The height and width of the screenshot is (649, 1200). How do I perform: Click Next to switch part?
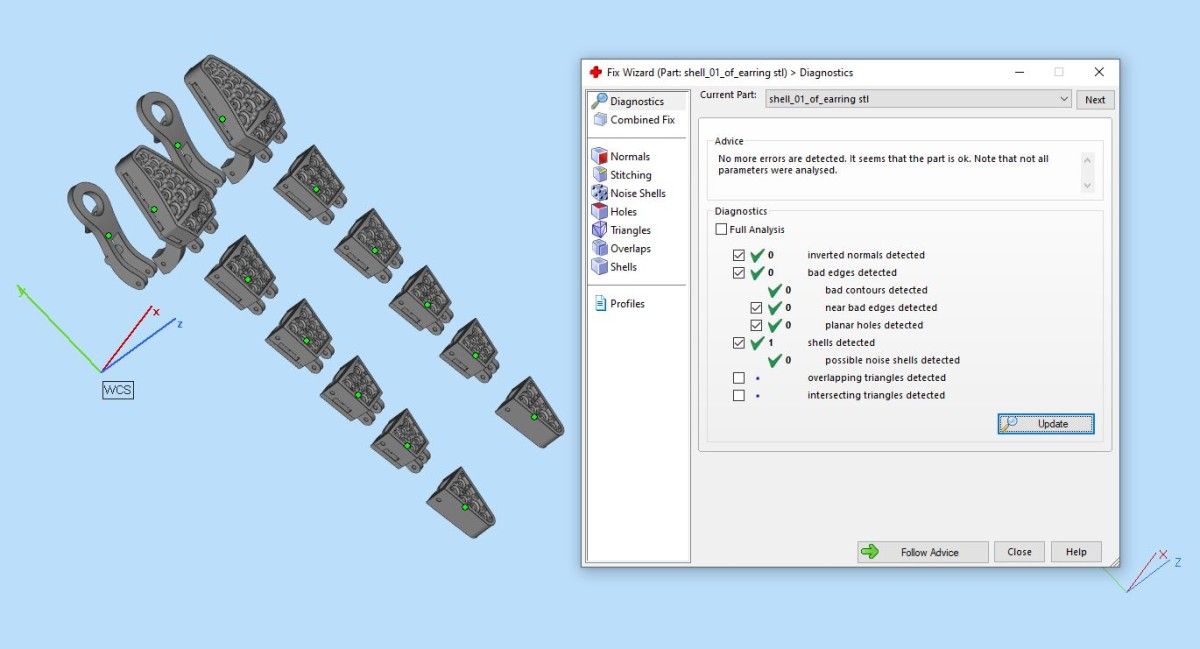pos(1095,99)
